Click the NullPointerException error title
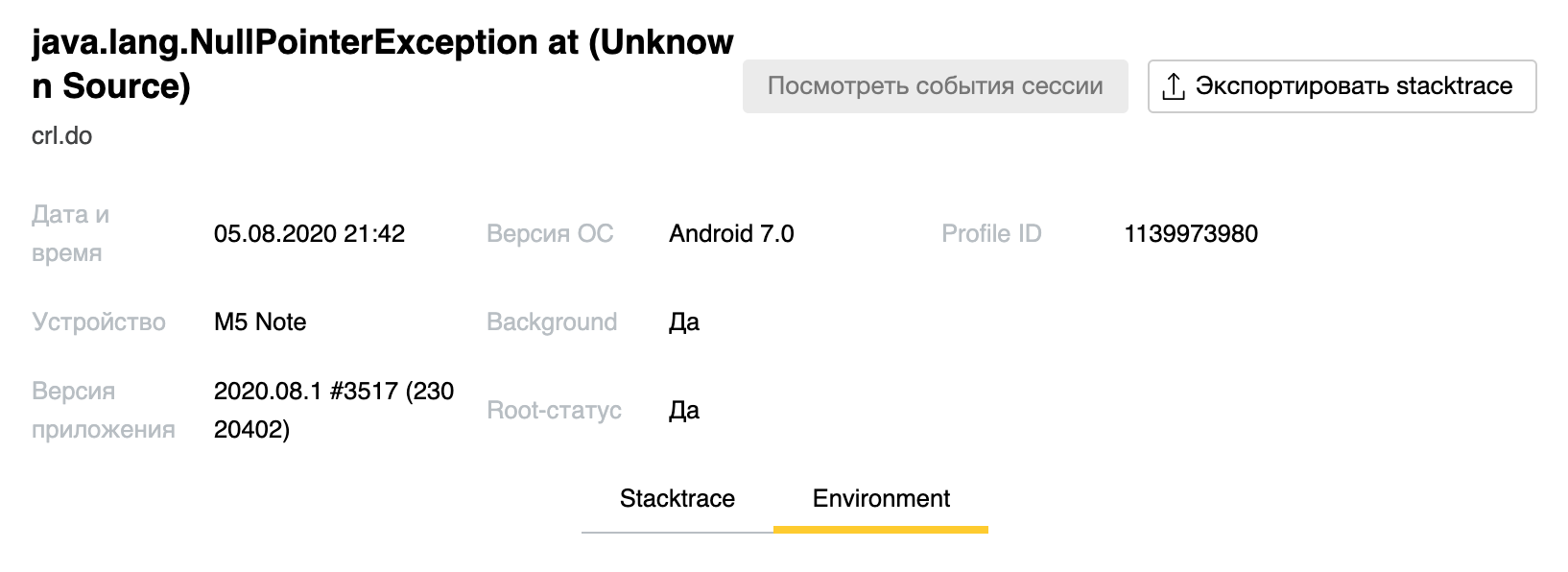 [x=382, y=64]
